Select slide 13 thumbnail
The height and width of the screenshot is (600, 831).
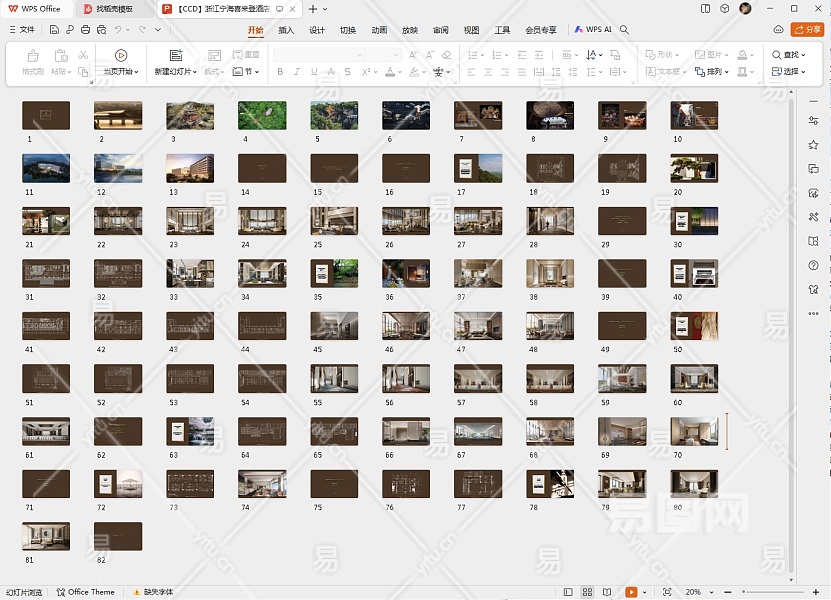(190, 168)
